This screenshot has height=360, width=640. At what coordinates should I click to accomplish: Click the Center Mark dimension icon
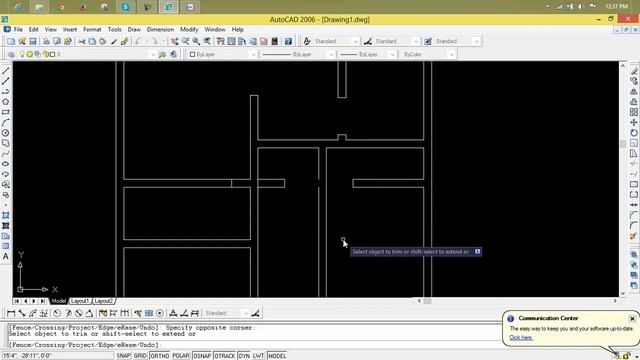(160, 313)
